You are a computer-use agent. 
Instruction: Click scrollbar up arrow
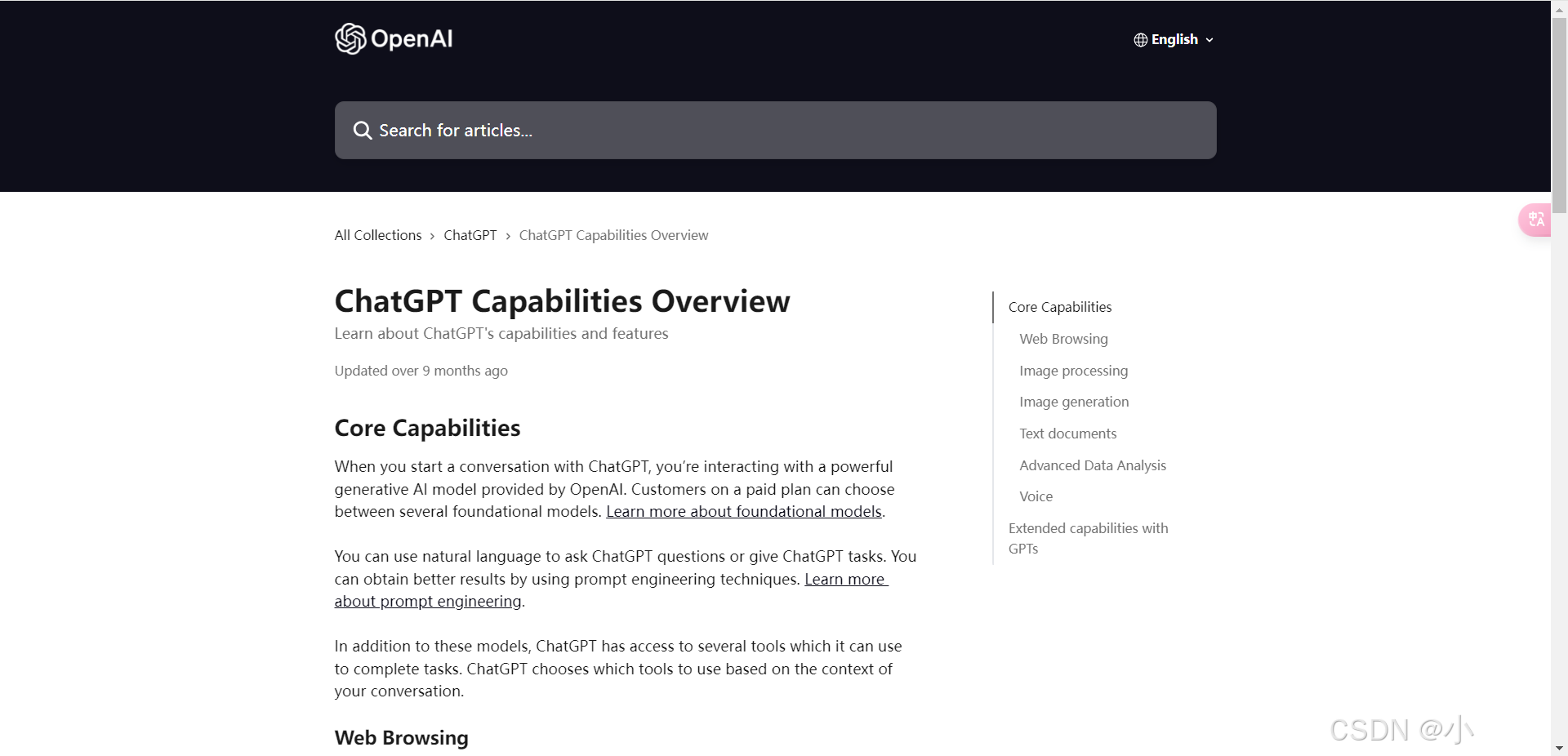pos(1559,7)
